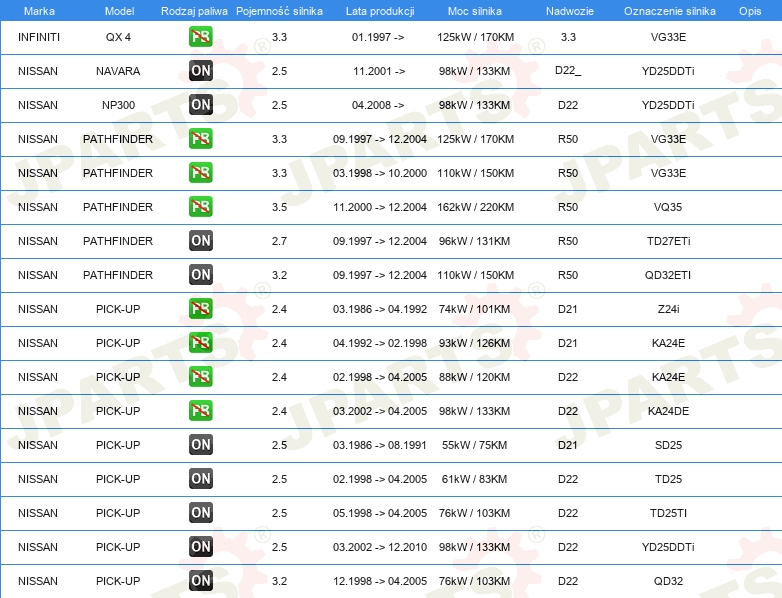Click the ON icon for PICK-UP YD25DDTi row
This screenshot has height=598, width=782.
pyautogui.click(x=200, y=547)
